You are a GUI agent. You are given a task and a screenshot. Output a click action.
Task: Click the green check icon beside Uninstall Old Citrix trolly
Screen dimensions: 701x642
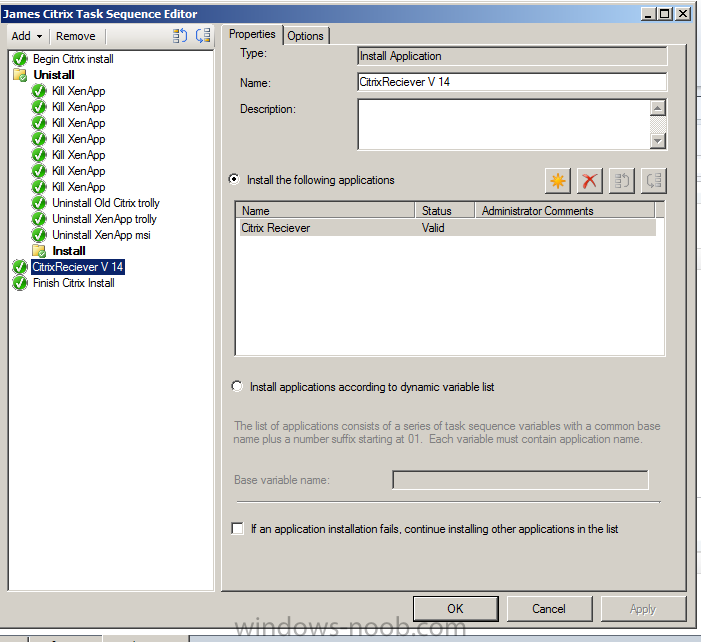tap(39, 203)
